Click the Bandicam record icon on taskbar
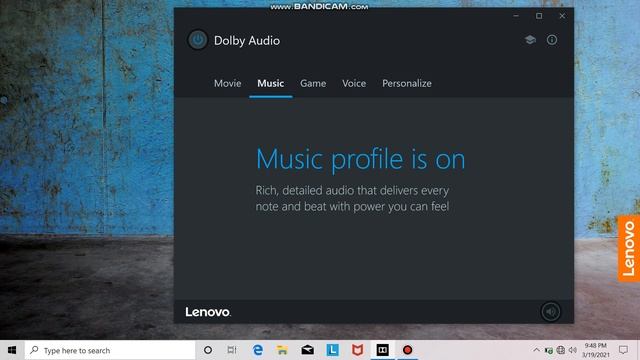 pos(407,350)
